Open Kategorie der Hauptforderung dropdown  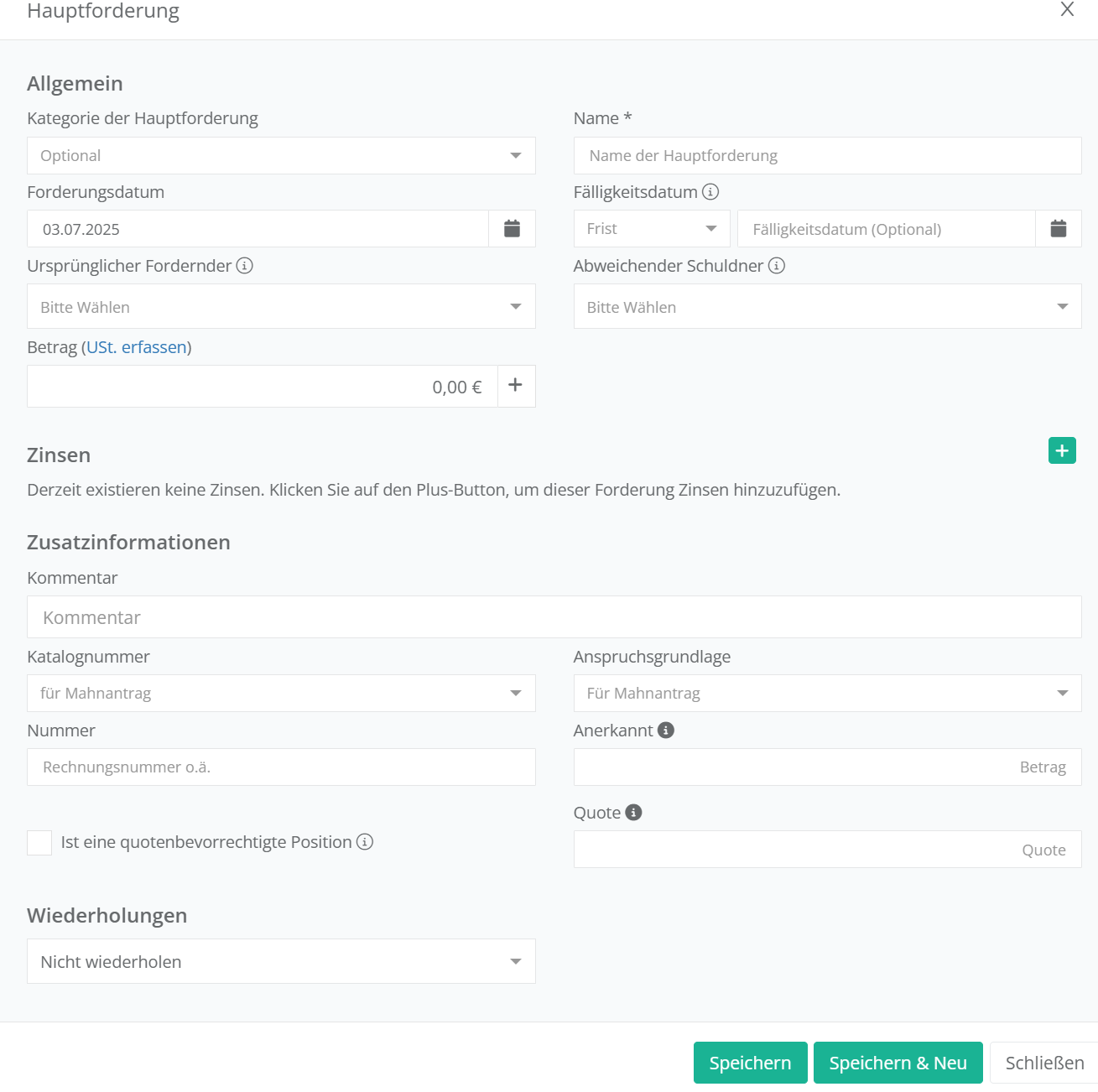281,156
